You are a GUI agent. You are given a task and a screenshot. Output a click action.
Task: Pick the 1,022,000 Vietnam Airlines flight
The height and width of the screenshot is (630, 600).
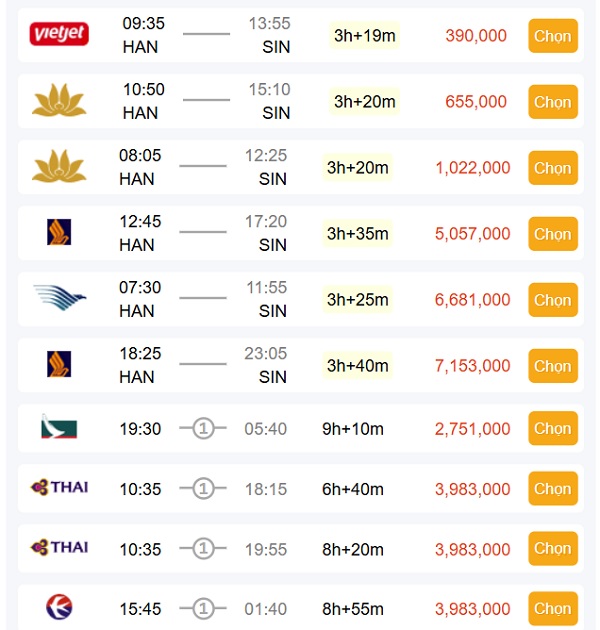tap(552, 168)
